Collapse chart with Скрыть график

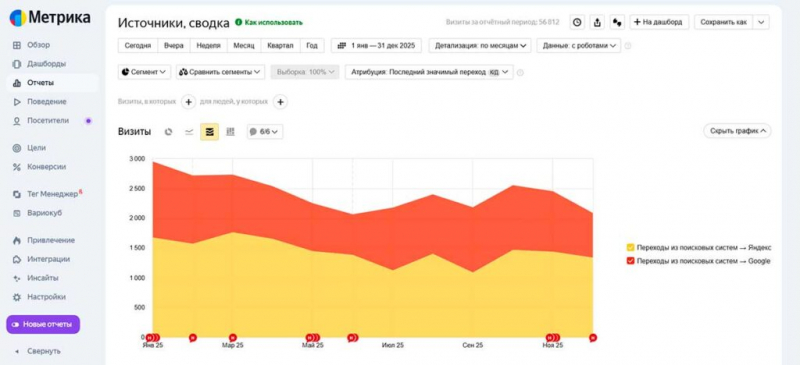737,131
